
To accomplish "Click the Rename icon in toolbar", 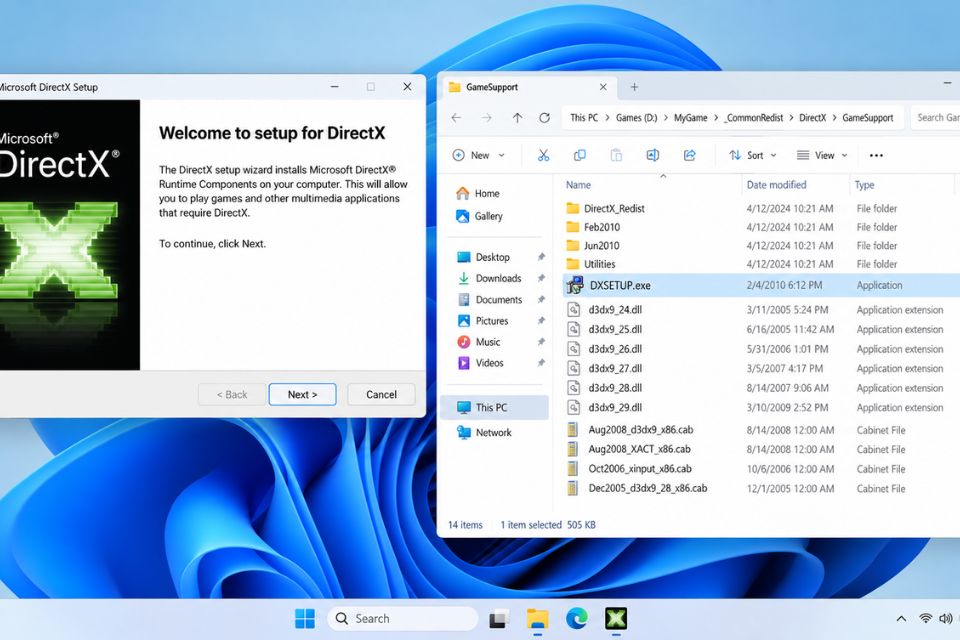I will pos(653,156).
